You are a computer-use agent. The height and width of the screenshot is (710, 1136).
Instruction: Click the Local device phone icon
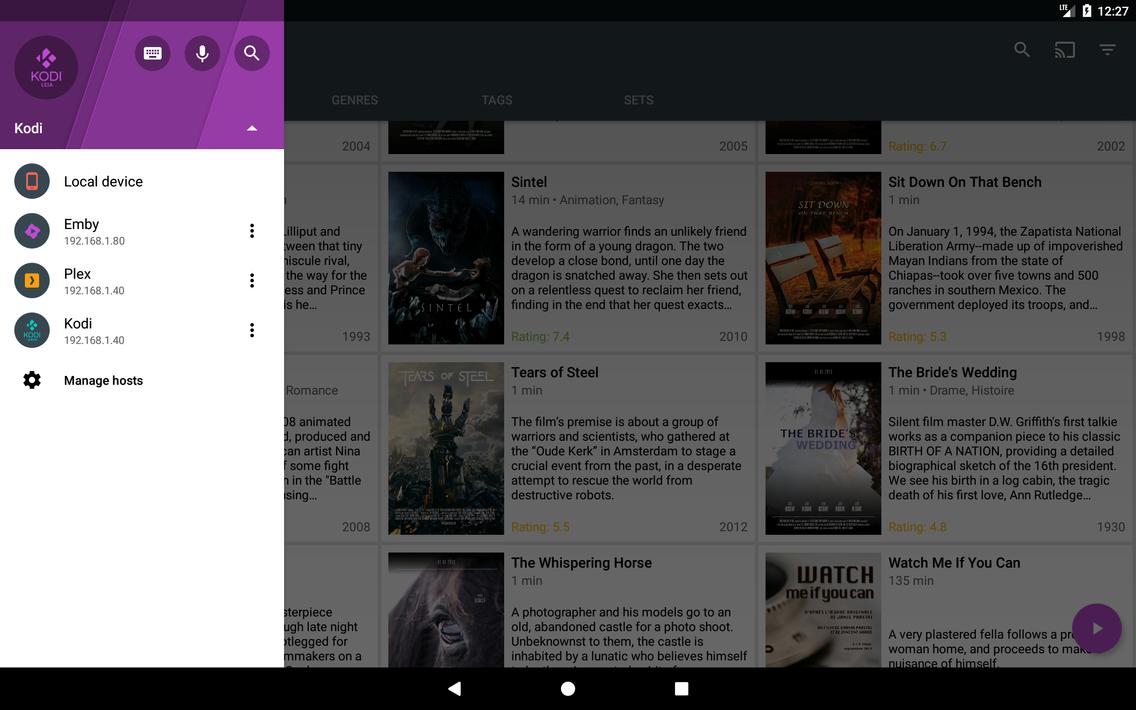[x=32, y=181]
